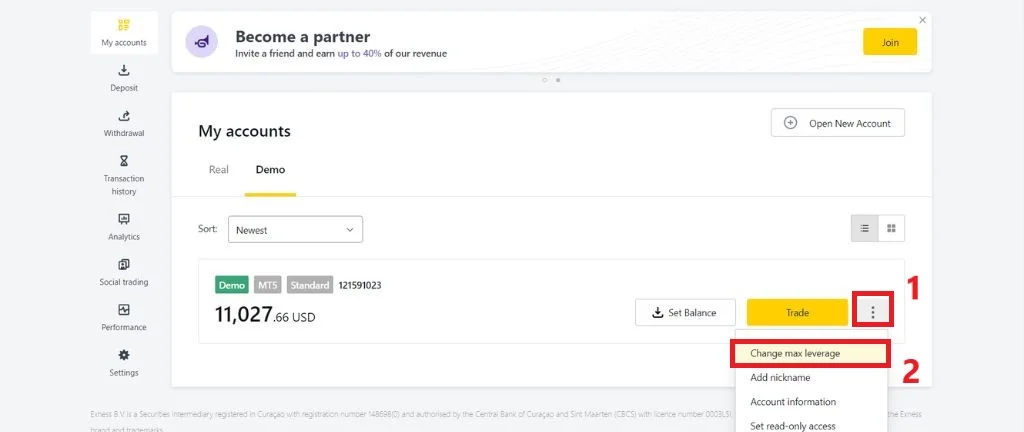Close the Become a partner banner

click(922, 20)
